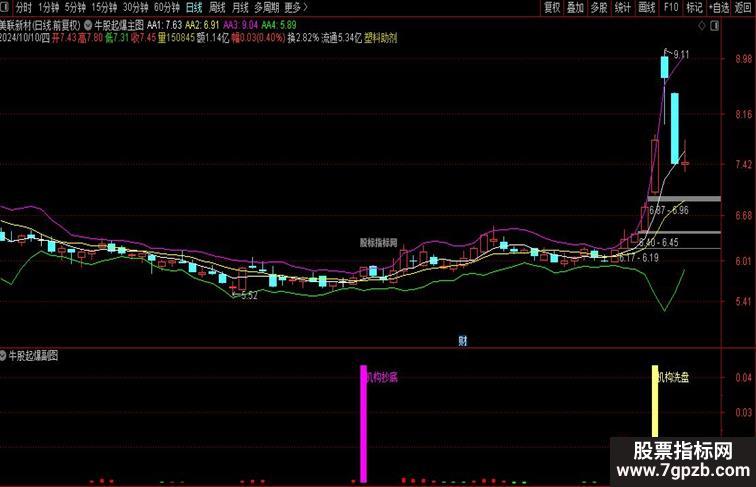This screenshot has width=756, height=487.
Task: Select the 30分钟 period tab
Action: [135, 8]
